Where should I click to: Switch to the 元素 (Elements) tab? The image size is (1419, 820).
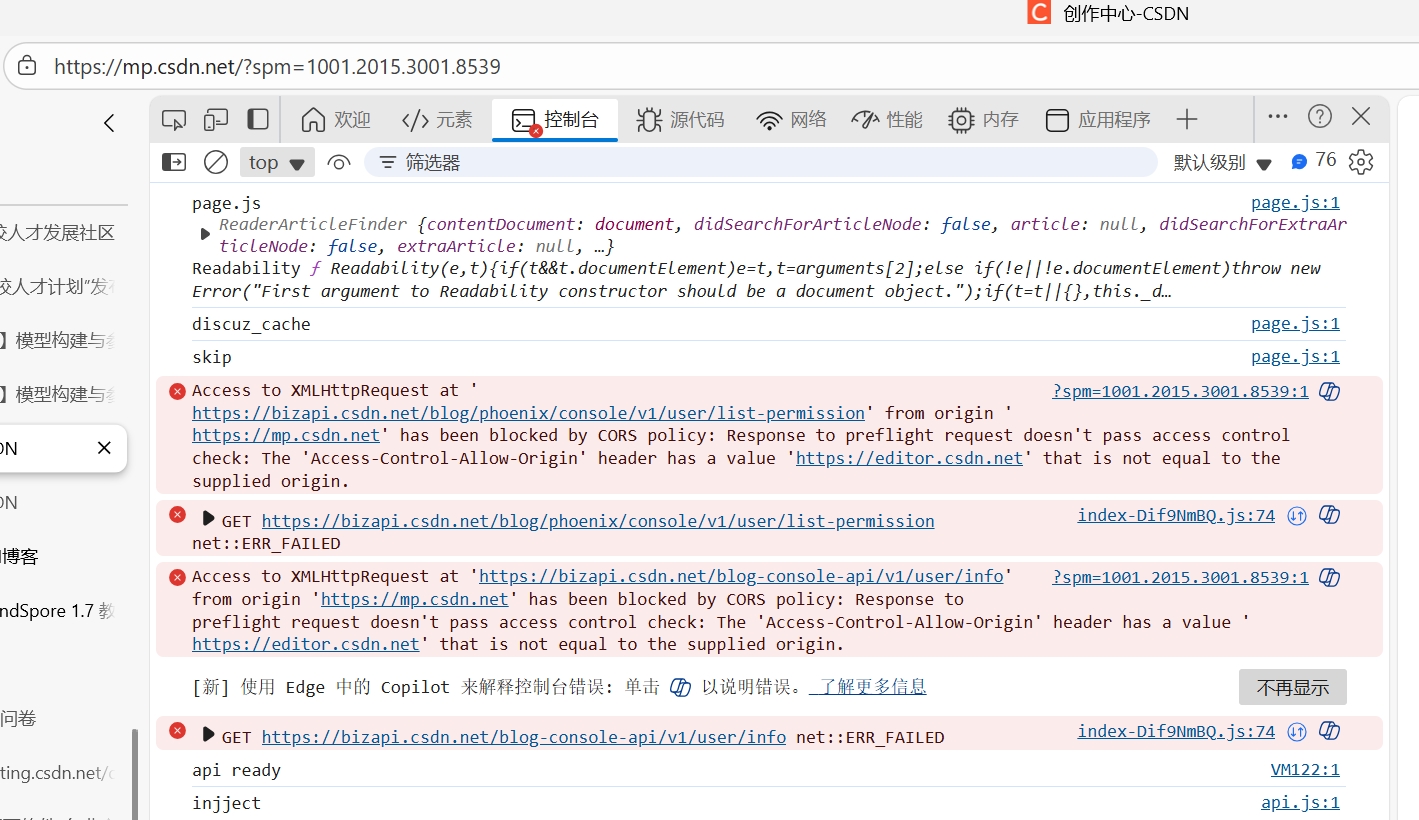coord(437,120)
